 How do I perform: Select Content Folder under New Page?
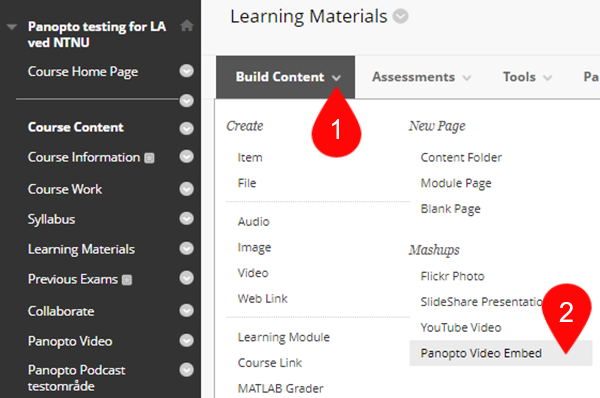[x=461, y=157]
